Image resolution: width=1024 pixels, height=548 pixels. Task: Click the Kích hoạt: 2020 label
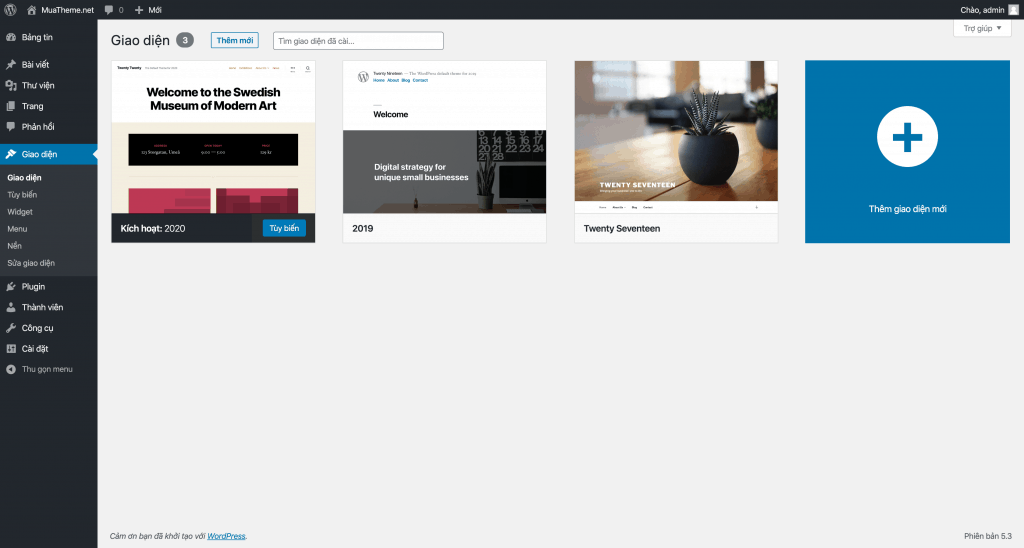click(x=153, y=229)
